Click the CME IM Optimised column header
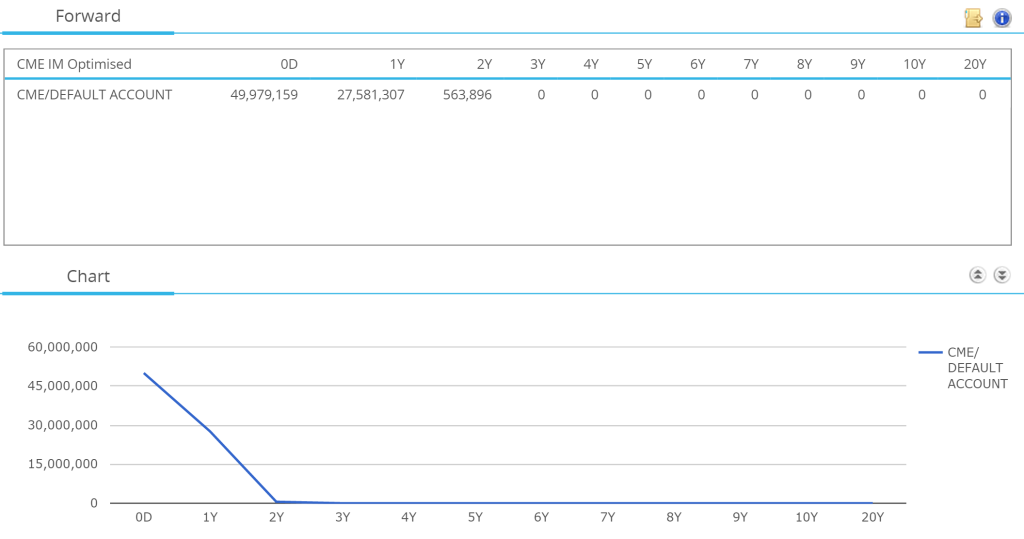 tap(74, 64)
